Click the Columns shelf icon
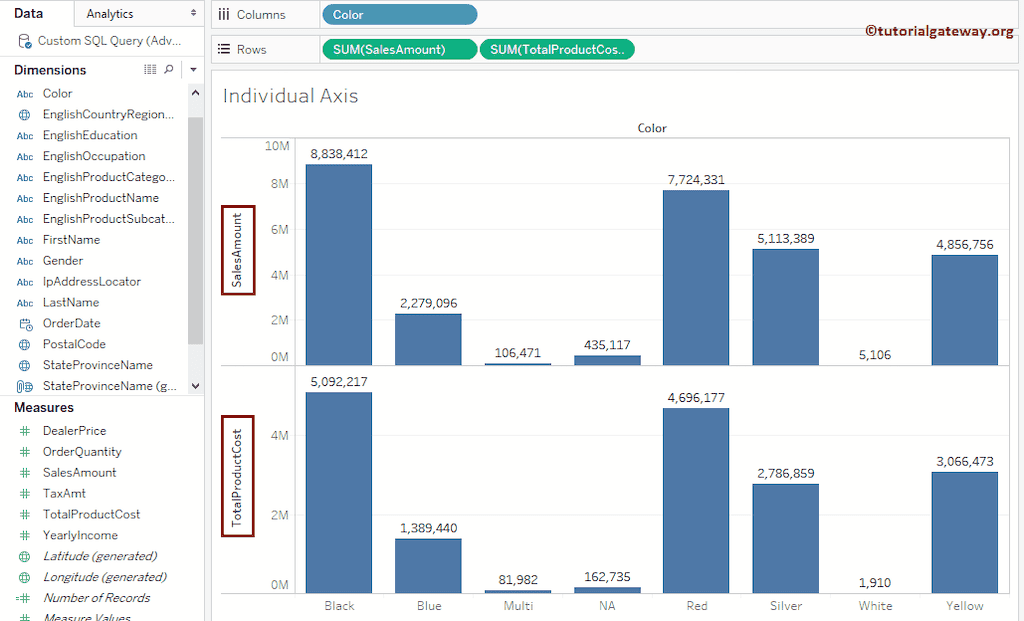 [222, 14]
